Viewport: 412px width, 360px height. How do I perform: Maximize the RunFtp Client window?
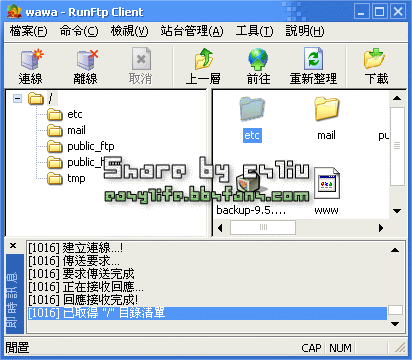click(x=379, y=12)
